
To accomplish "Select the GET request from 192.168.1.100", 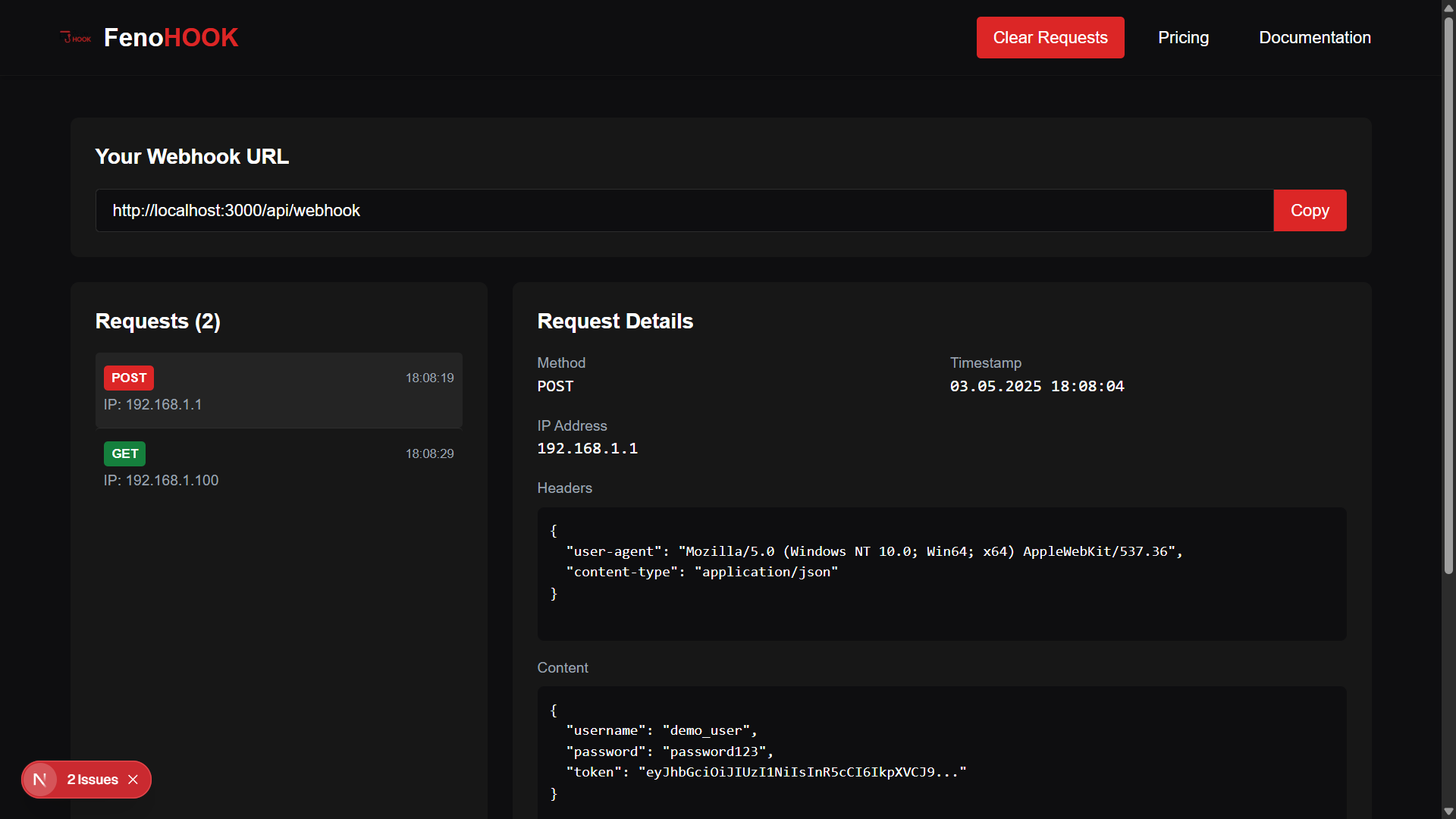I will (278, 467).
